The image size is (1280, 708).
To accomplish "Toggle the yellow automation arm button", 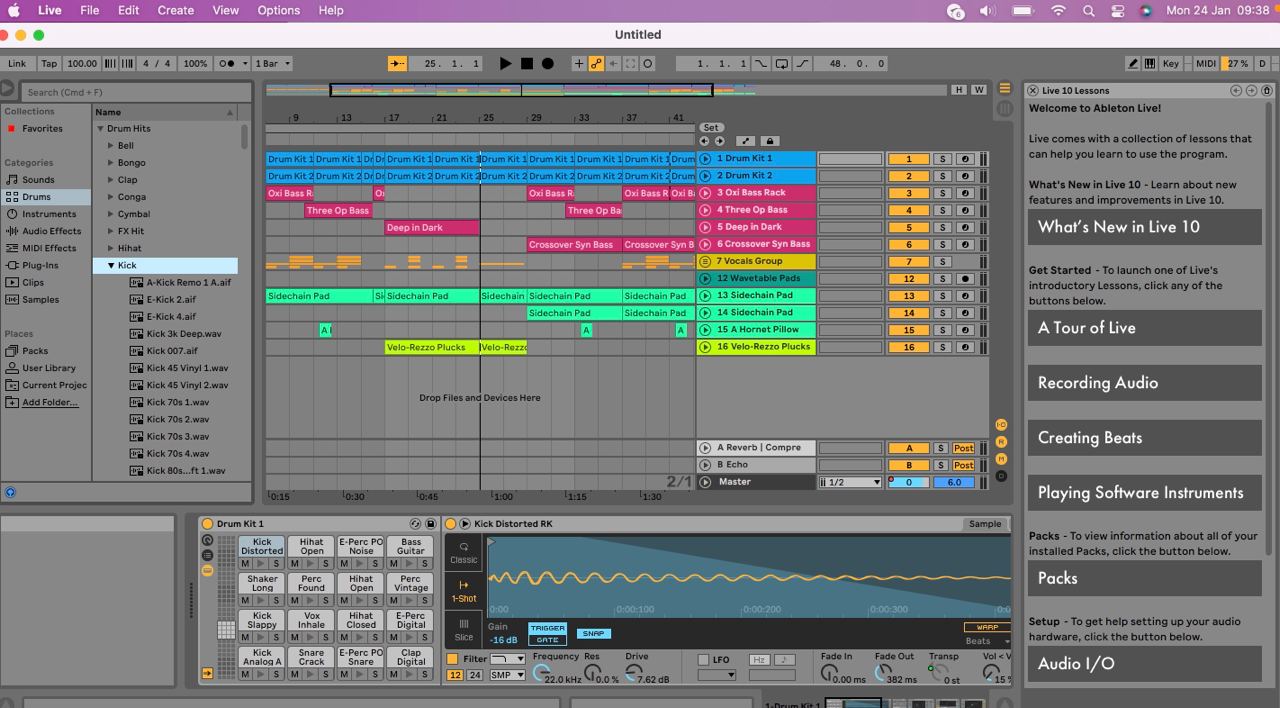I will (x=596, y=63).
